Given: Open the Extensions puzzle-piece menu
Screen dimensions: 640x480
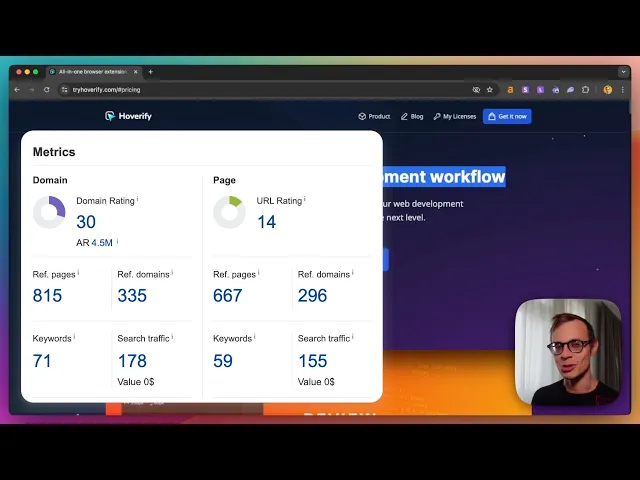Looking at the screenshot, I should (x=585, y=90).
